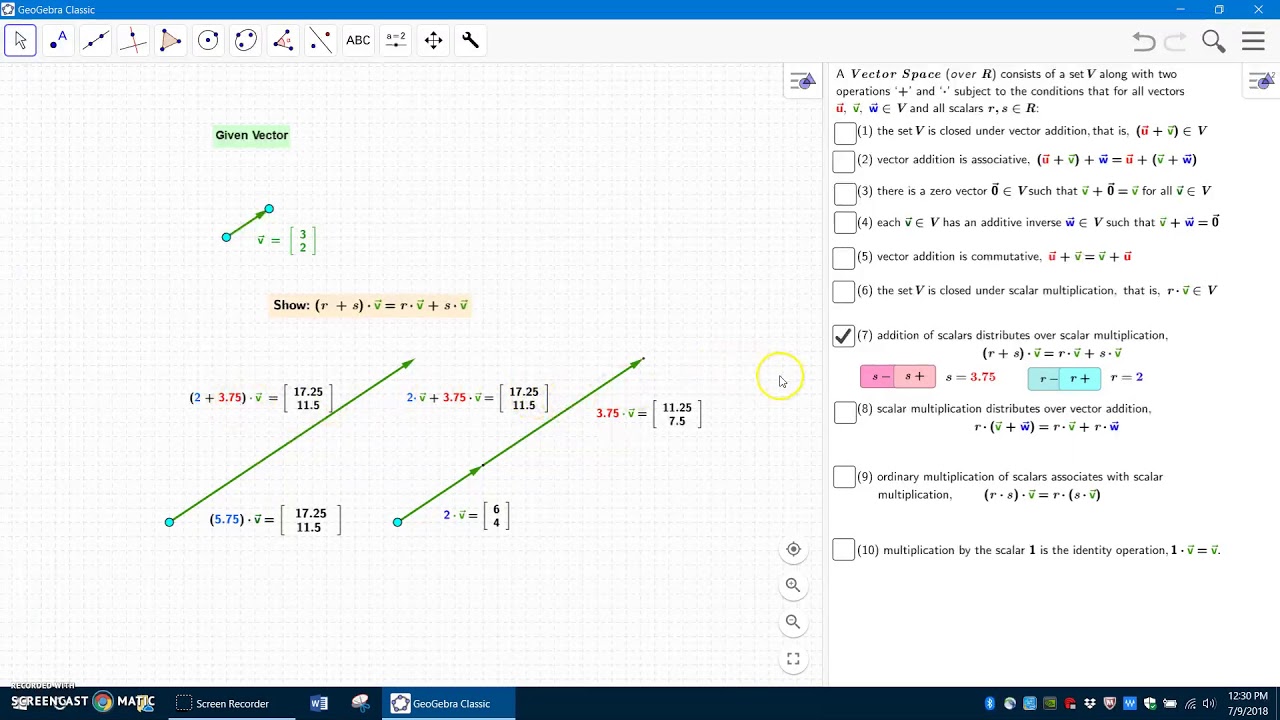
Task: Click the Undo arrow
Action: (1144, 41)
